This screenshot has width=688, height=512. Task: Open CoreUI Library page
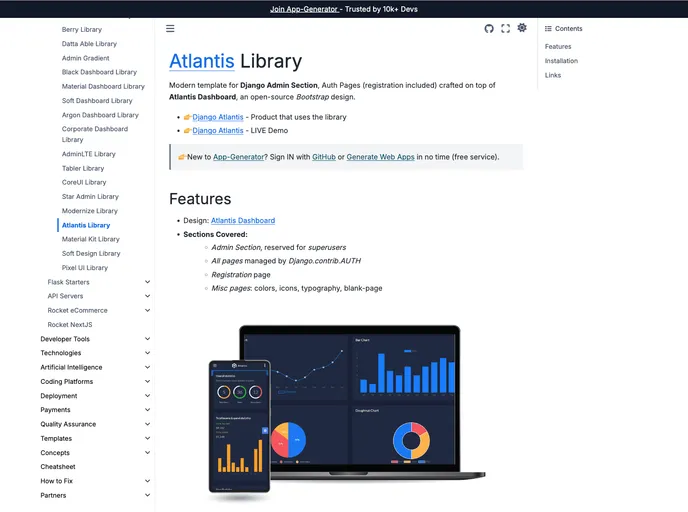pyautogui.click(x=84, y=182)
